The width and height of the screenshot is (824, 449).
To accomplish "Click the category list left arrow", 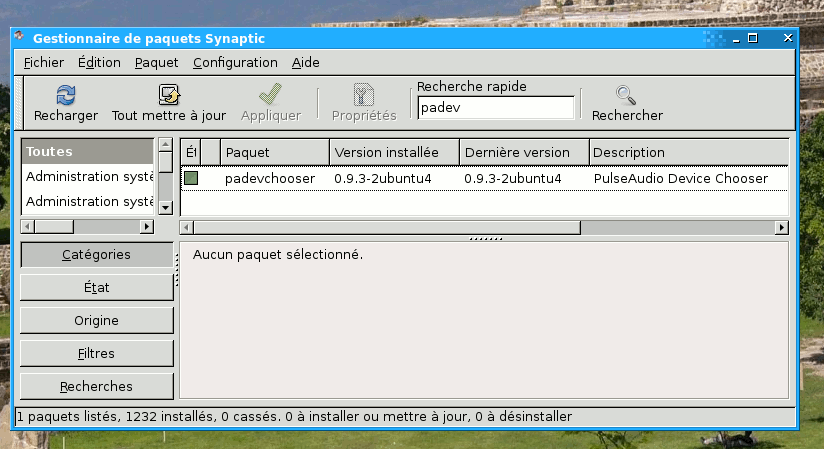I will coord(27,227).
